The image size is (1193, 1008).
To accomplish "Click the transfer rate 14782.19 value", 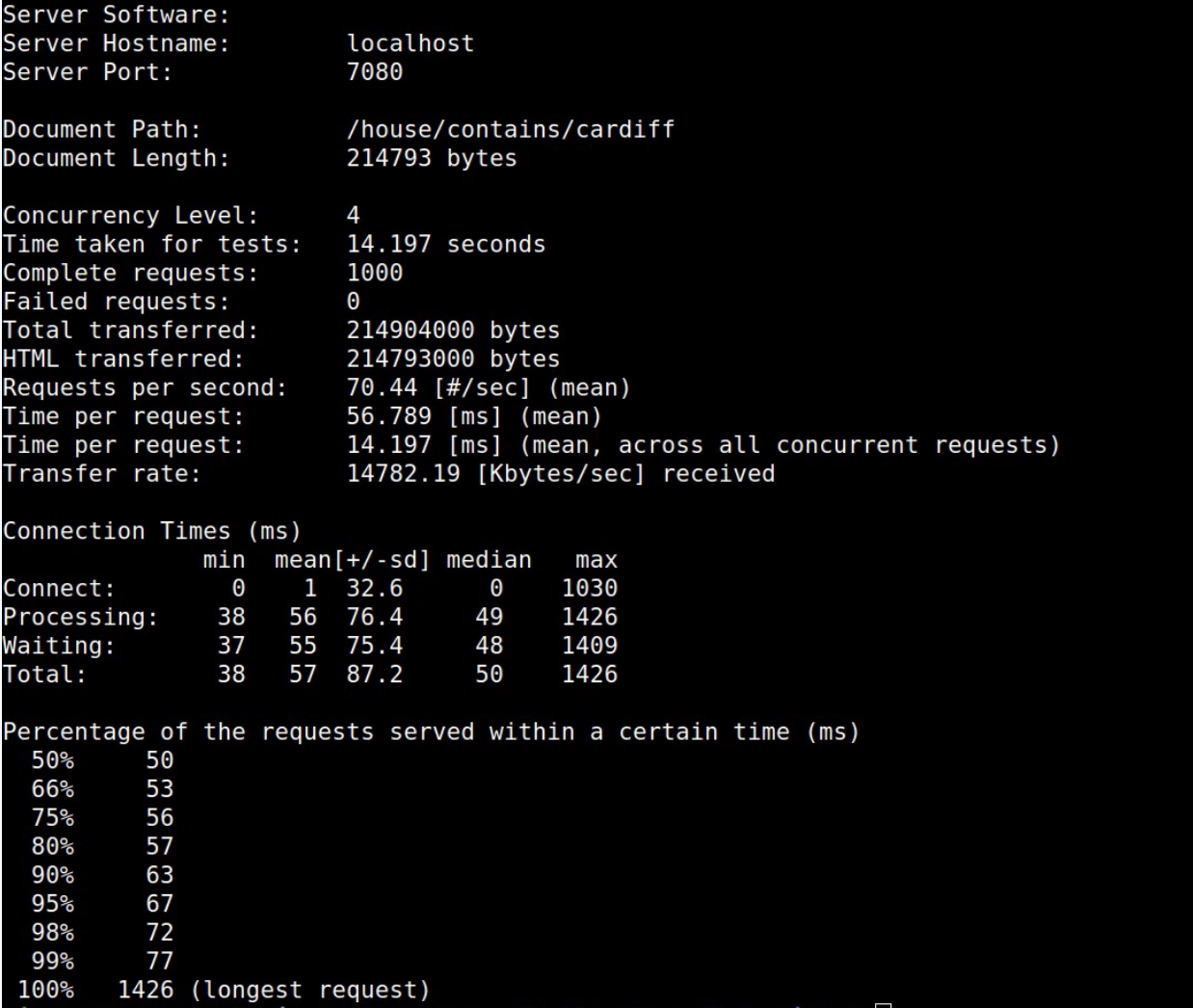I will pos(404,473).
